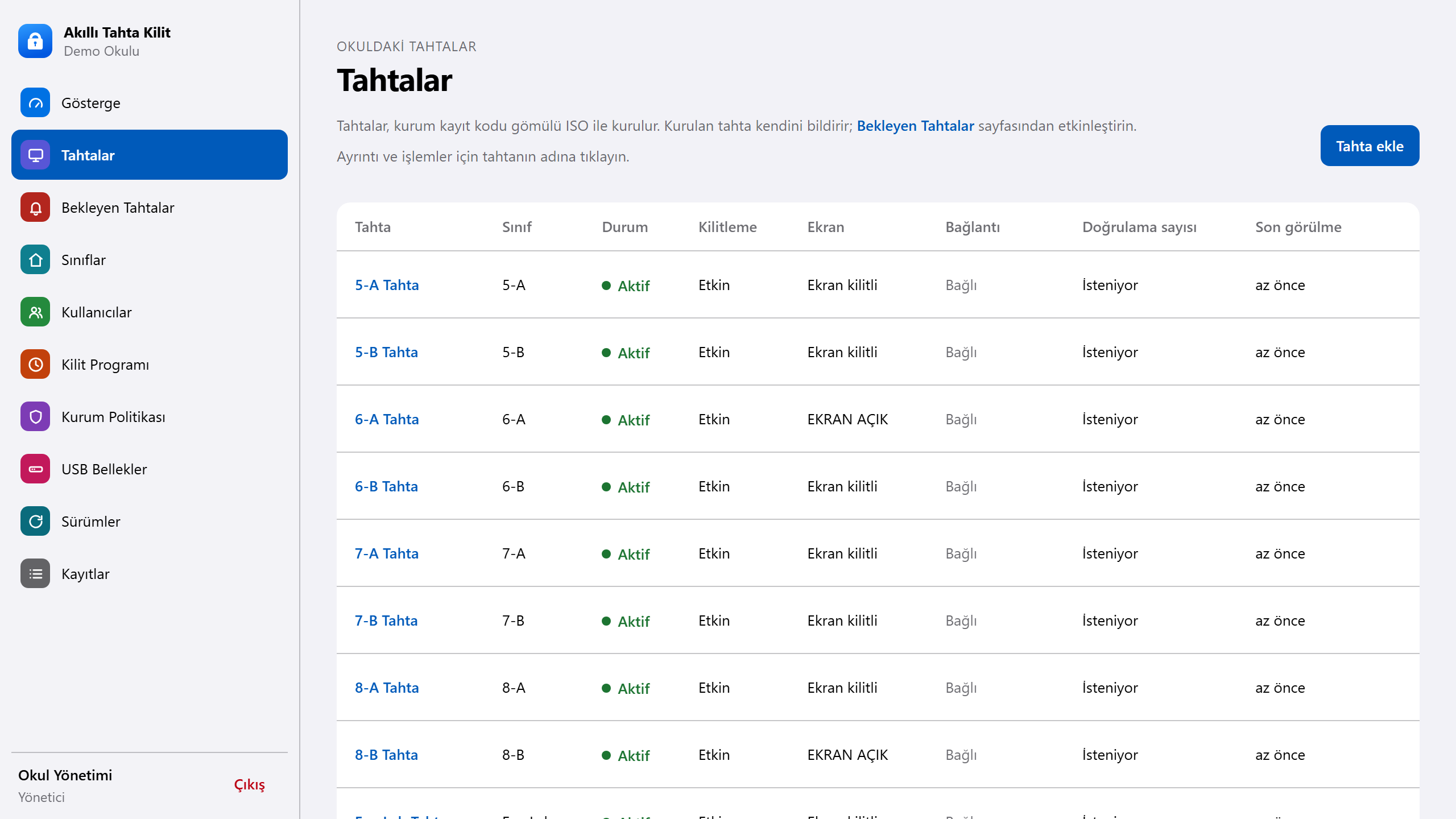
Task: Click the Kayıtlar list icon
Action: [35, 574]
